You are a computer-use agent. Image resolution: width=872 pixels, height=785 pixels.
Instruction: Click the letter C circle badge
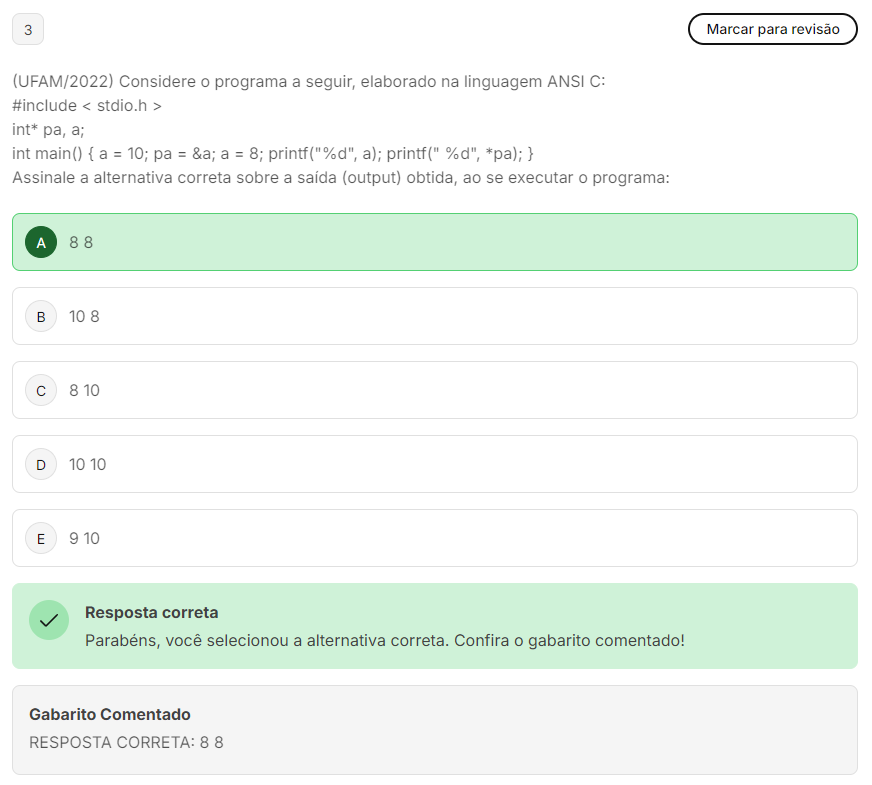[41, 390]
